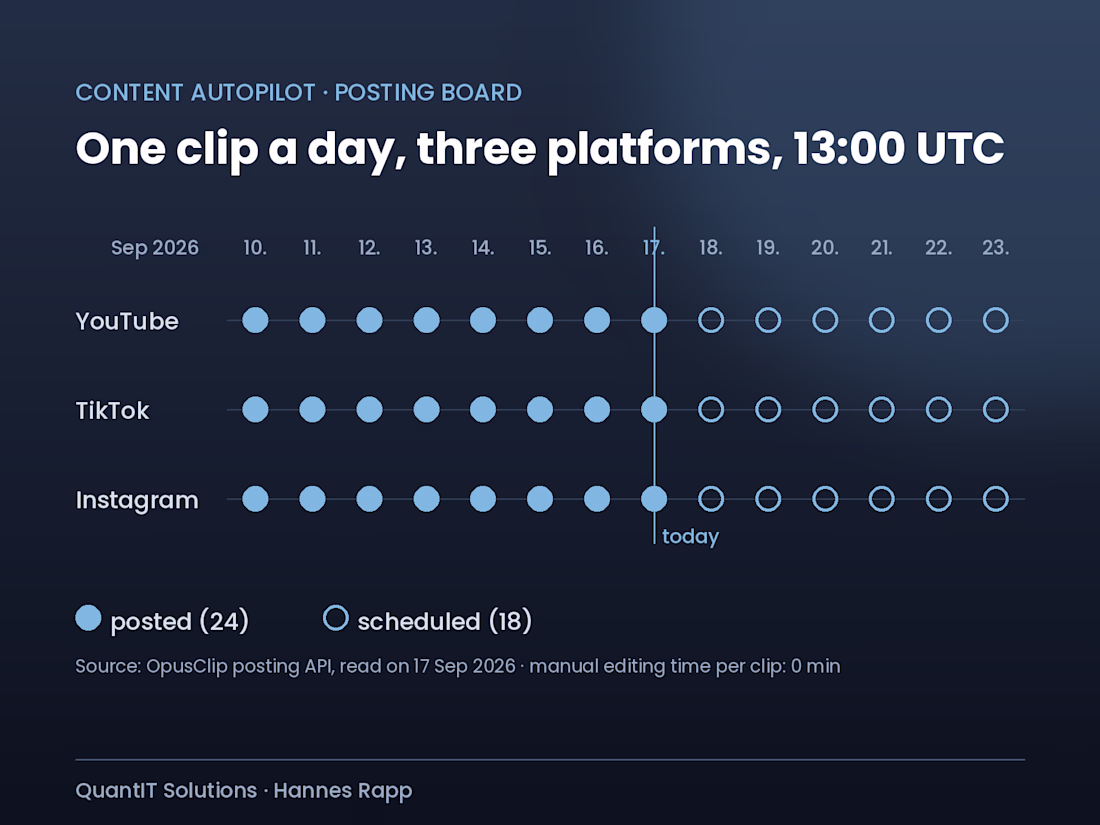This screenshot has width=1100, height=825.
Task: Click the today marker label
Action: (690, 537)
